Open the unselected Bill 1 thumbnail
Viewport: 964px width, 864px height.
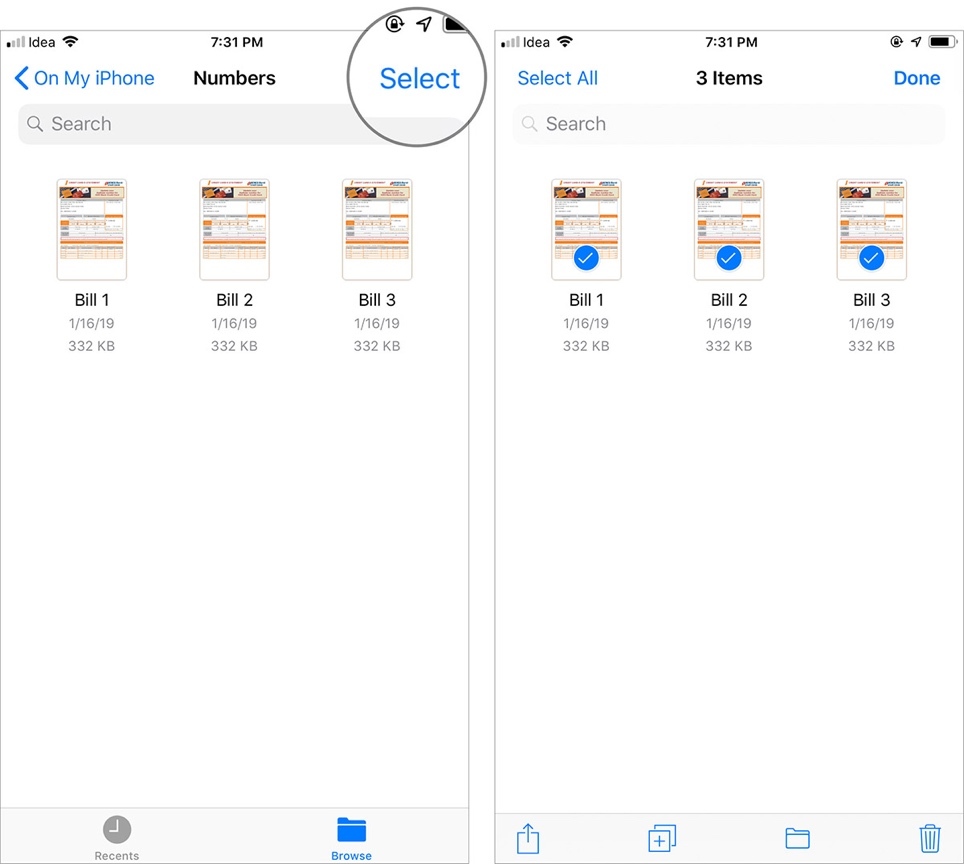point(92,230)
